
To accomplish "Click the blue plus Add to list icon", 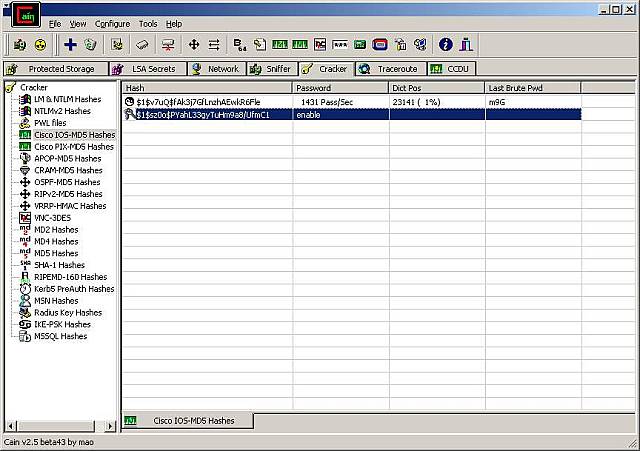I will click(70, 44).
